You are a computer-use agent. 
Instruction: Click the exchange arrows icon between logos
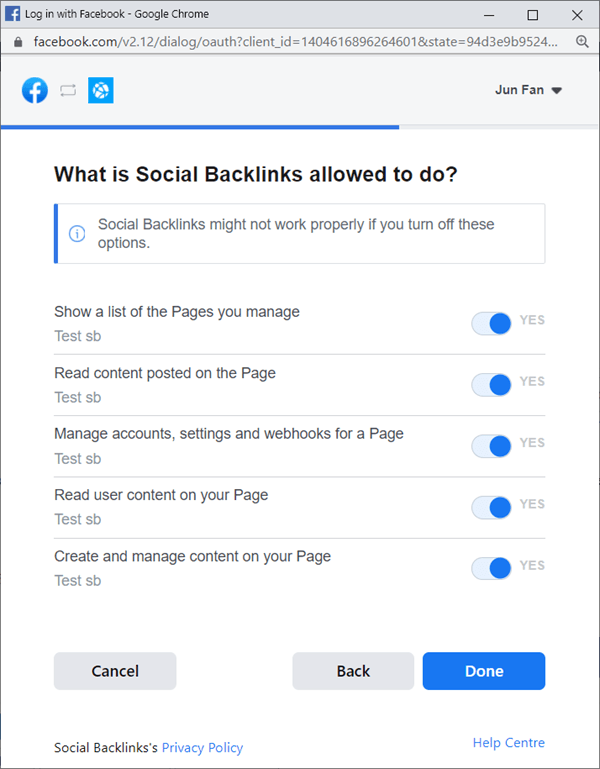point(68,91)
